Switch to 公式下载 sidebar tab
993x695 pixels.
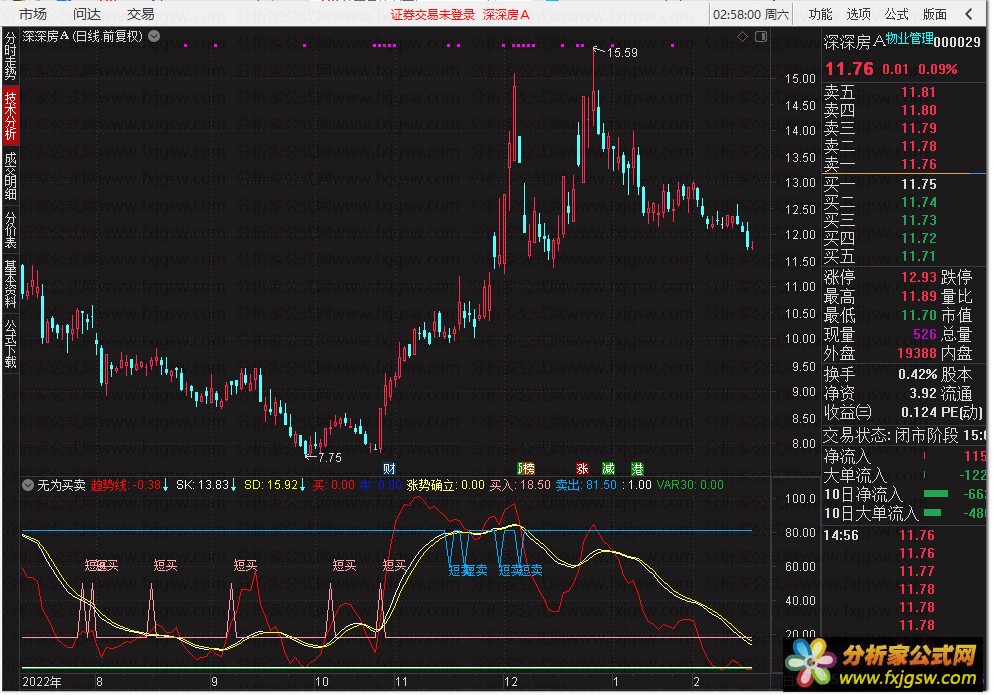[10, 343]
